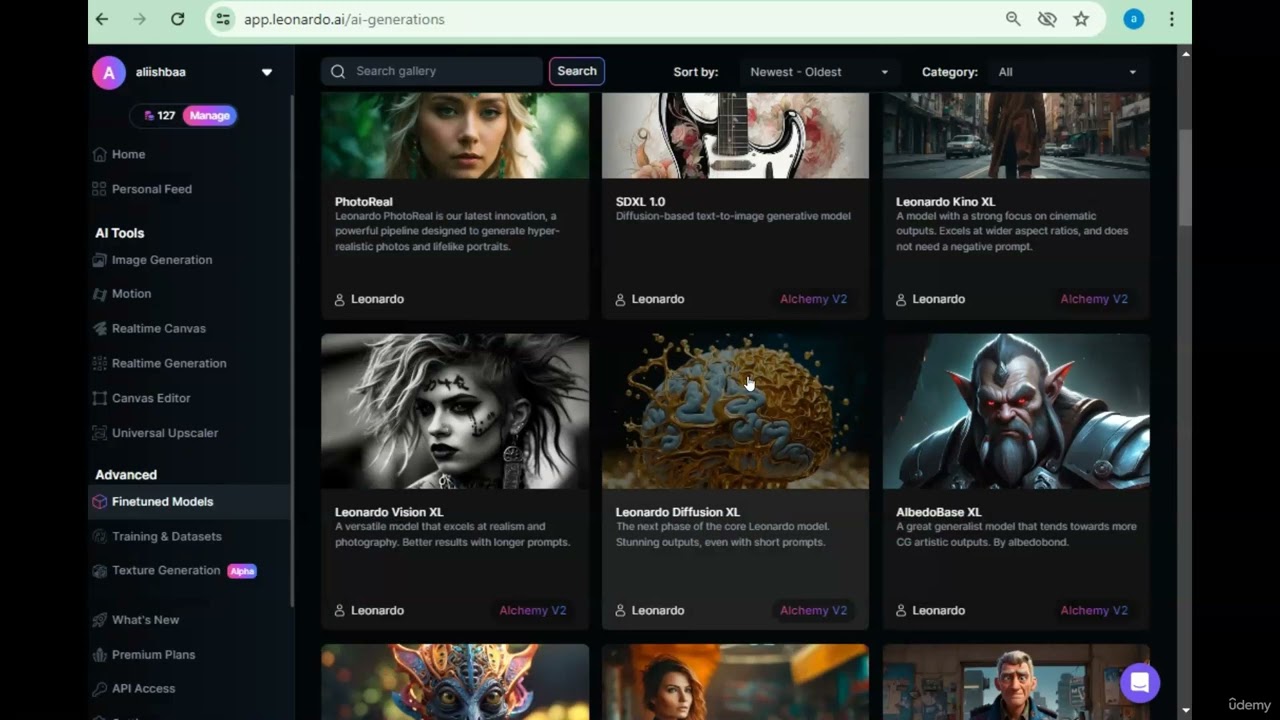Viewport: 1280px width, 720px height.
Task: Open the Chrome three-dot menu
Action: [1171, 19]
